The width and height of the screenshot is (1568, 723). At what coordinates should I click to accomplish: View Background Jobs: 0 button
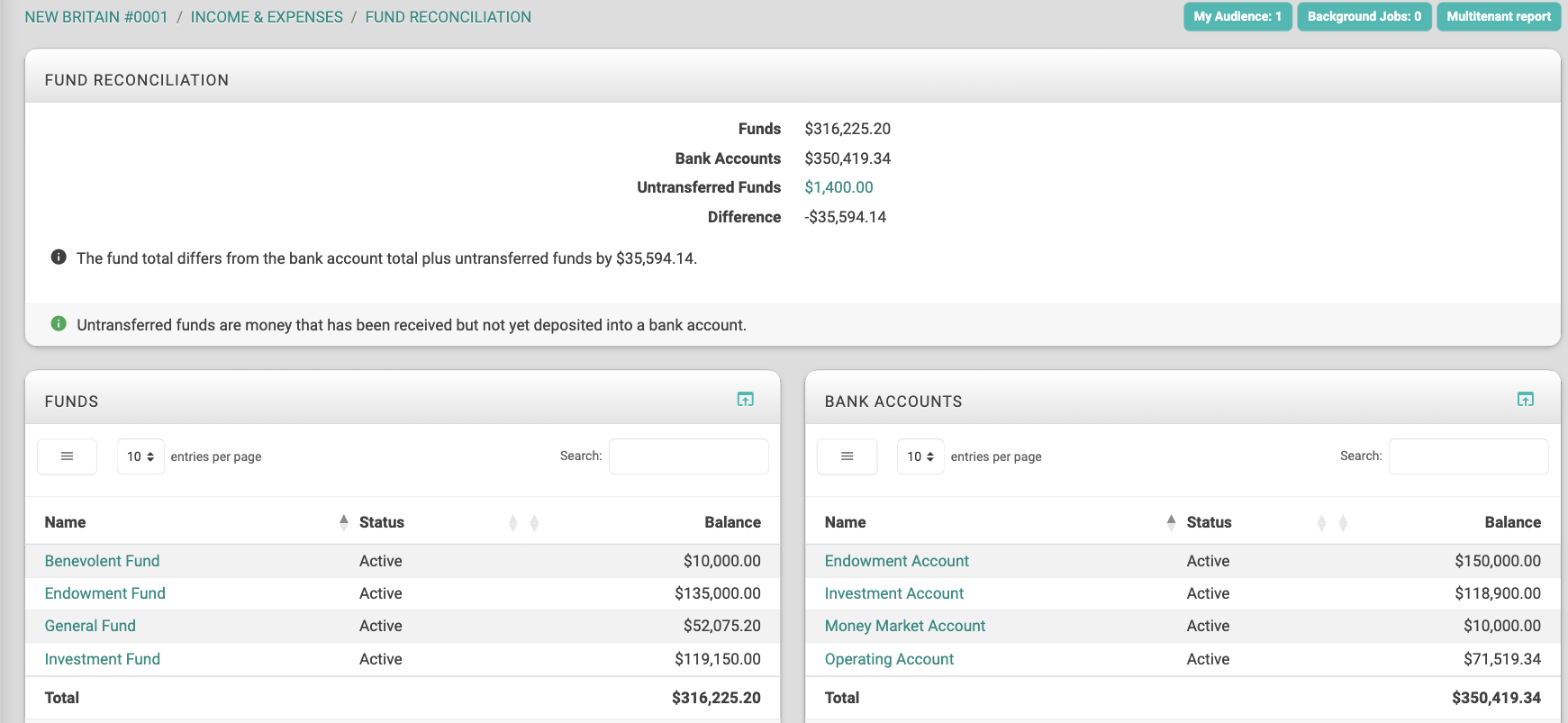click(1365, 17)
